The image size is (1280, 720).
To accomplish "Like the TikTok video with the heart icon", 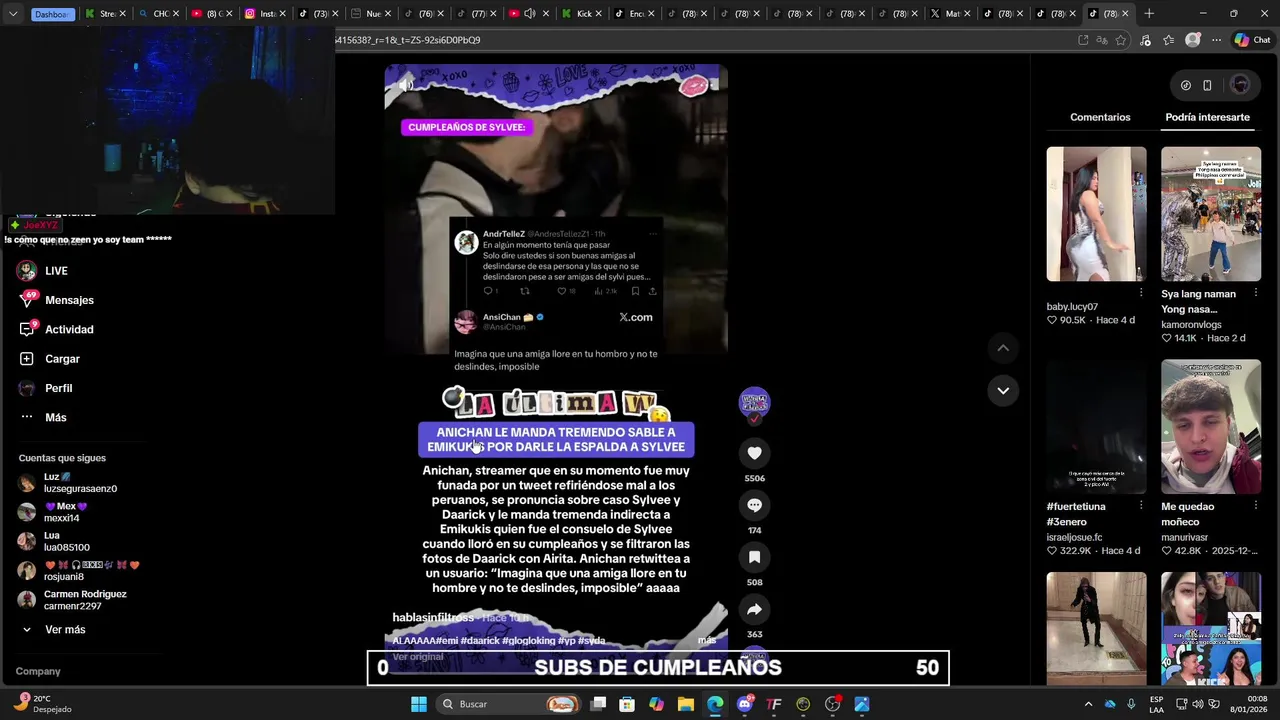I will (x=754, y=453).
